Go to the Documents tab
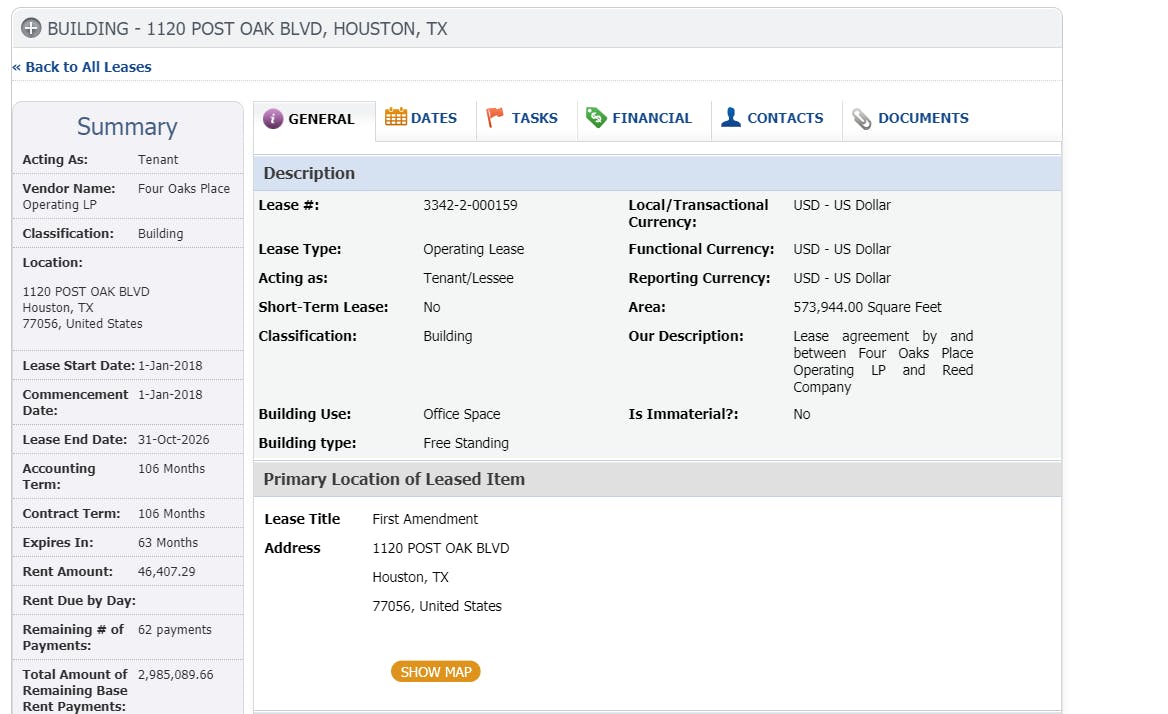 pyautogui.click(x=923, y=118)
